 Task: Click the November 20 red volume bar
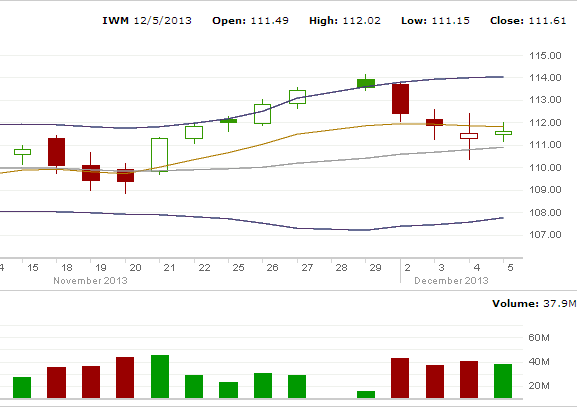tap(125, 377)
